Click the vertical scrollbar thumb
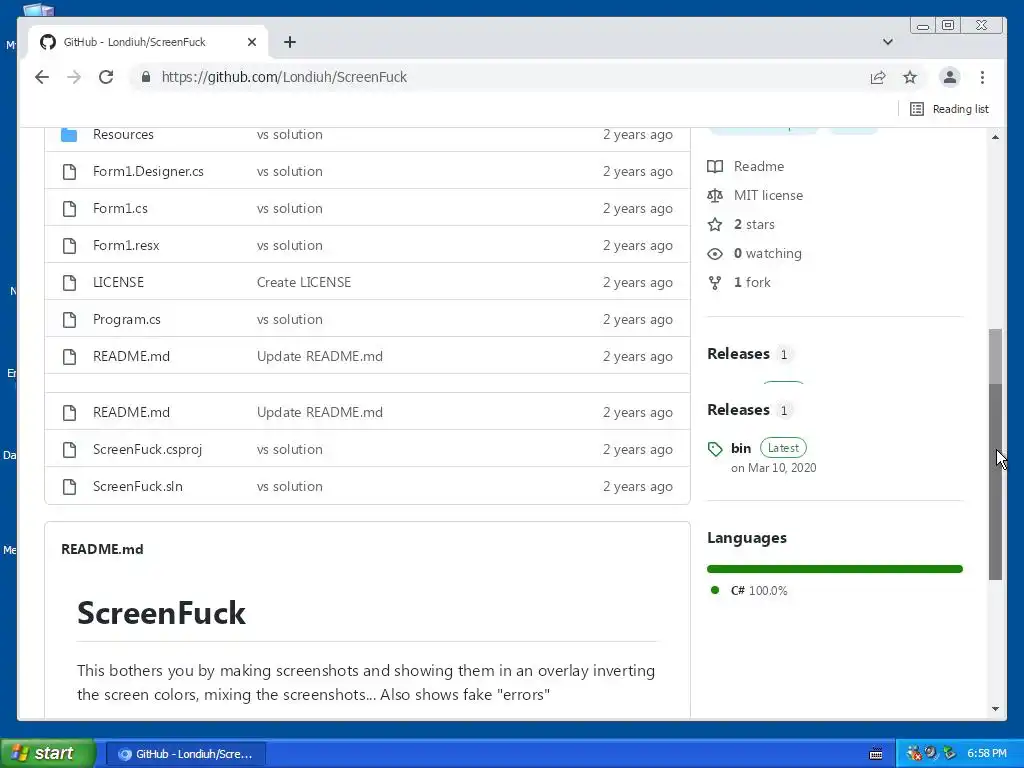 995,454
